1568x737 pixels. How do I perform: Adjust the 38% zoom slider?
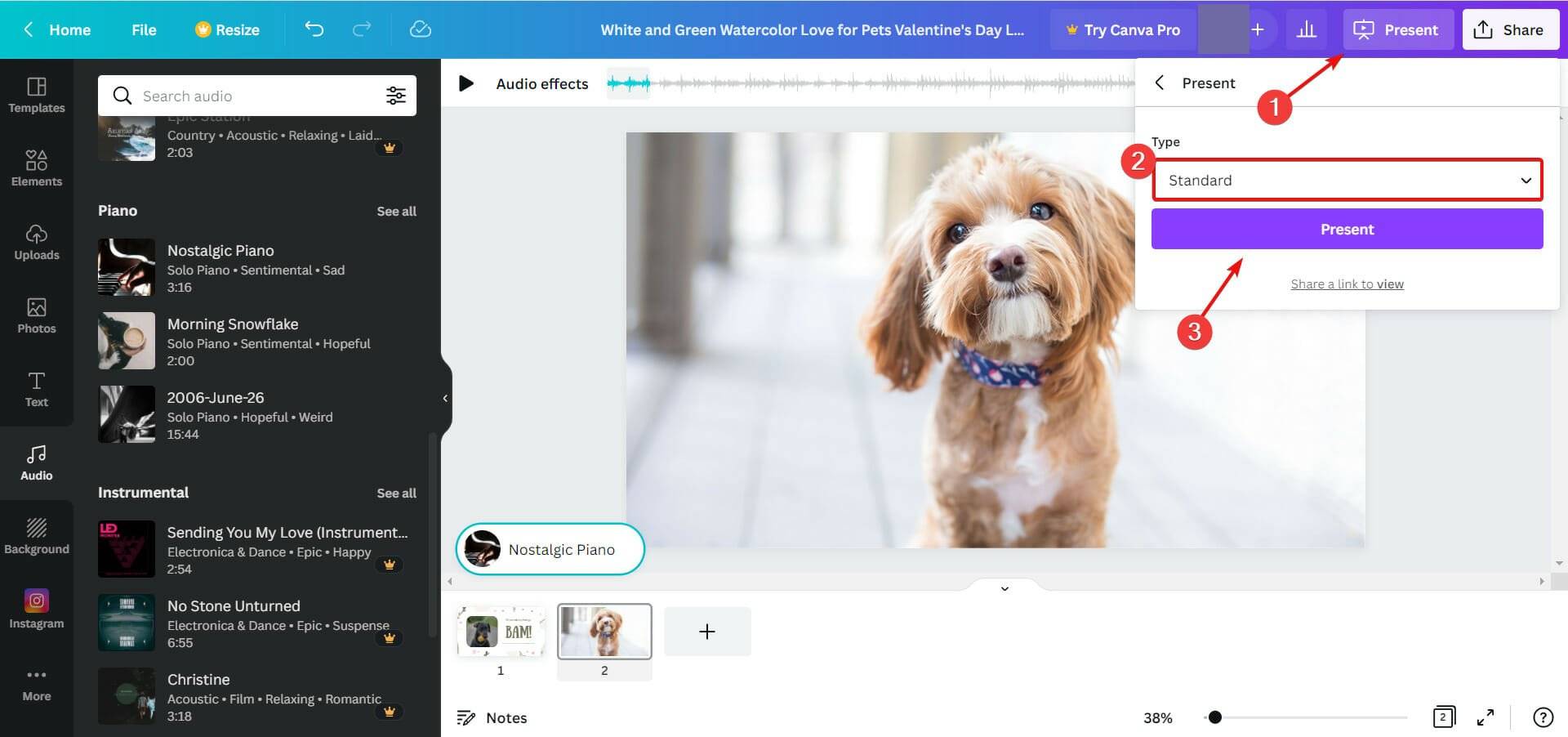(x=1214, y=717)
